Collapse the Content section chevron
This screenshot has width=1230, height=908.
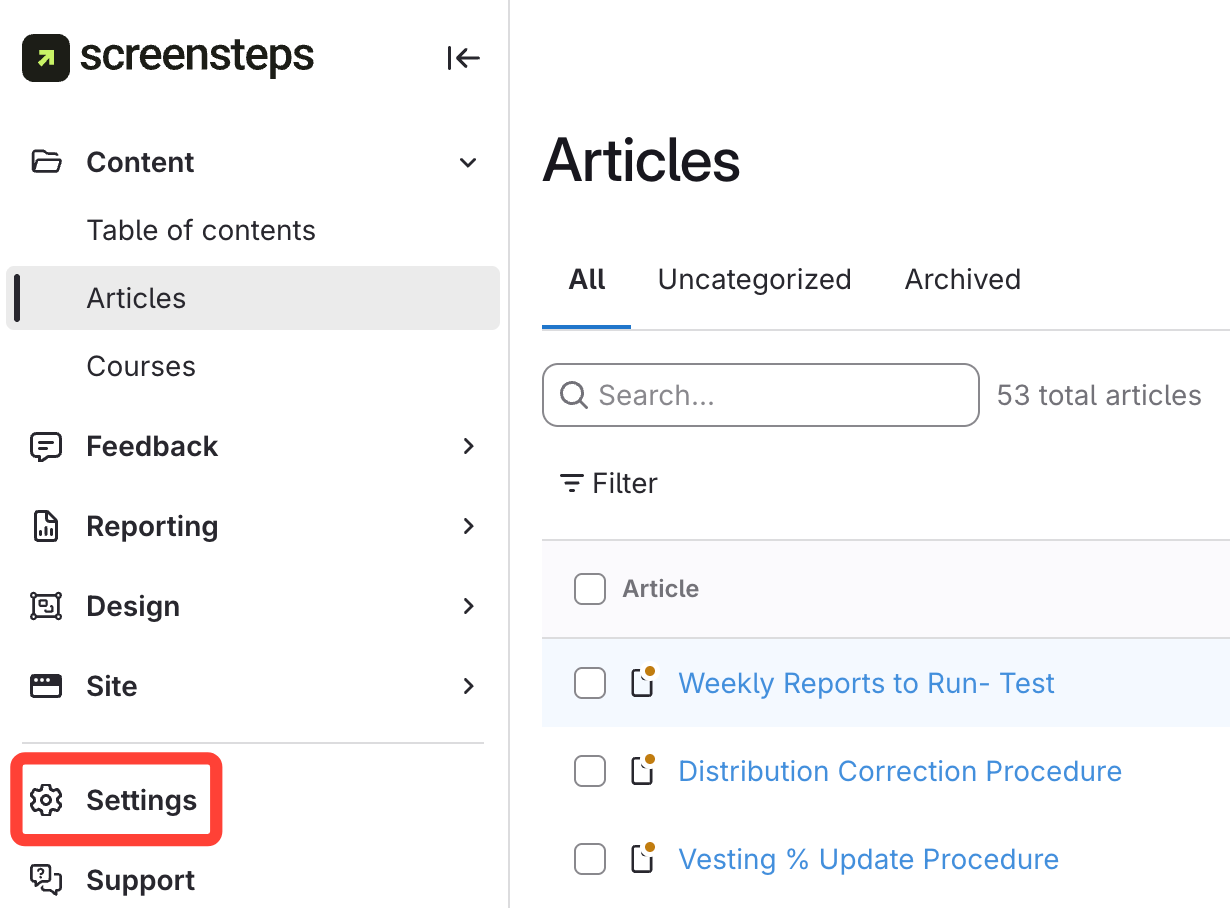pyautogui.click(x=468, y=163)
